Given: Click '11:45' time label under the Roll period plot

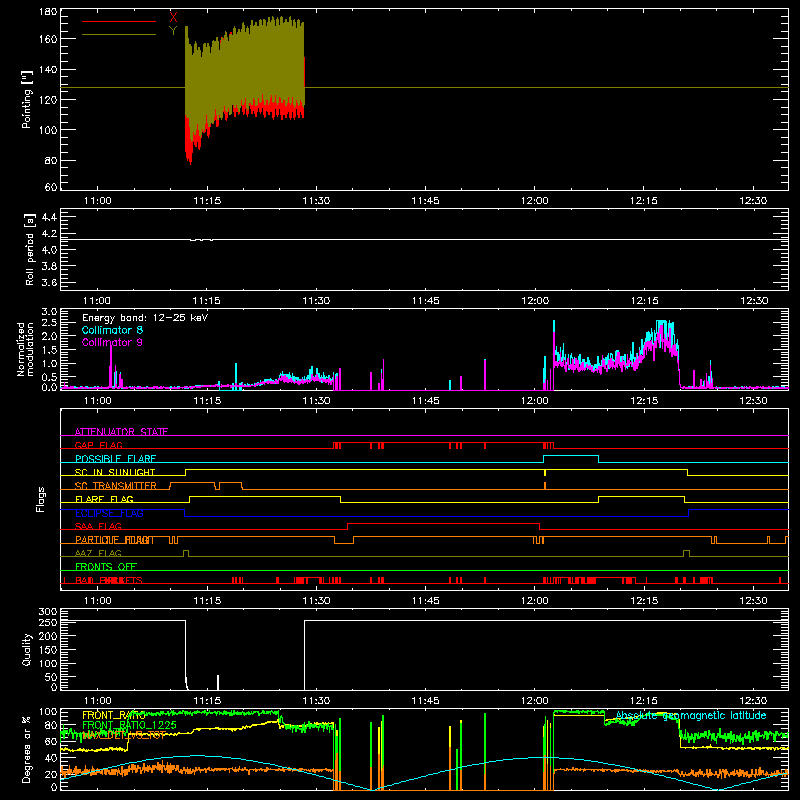Looking at the screenshot, I should point(426,301).
